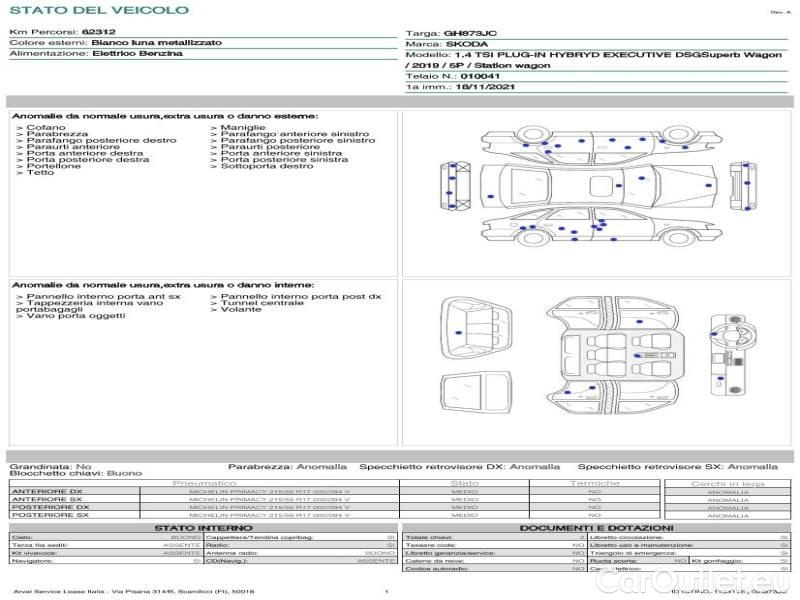800x600 pixels.
Task: Select the 'Triangolo di emergenza' row label
Action: click(x=633, y=553)
